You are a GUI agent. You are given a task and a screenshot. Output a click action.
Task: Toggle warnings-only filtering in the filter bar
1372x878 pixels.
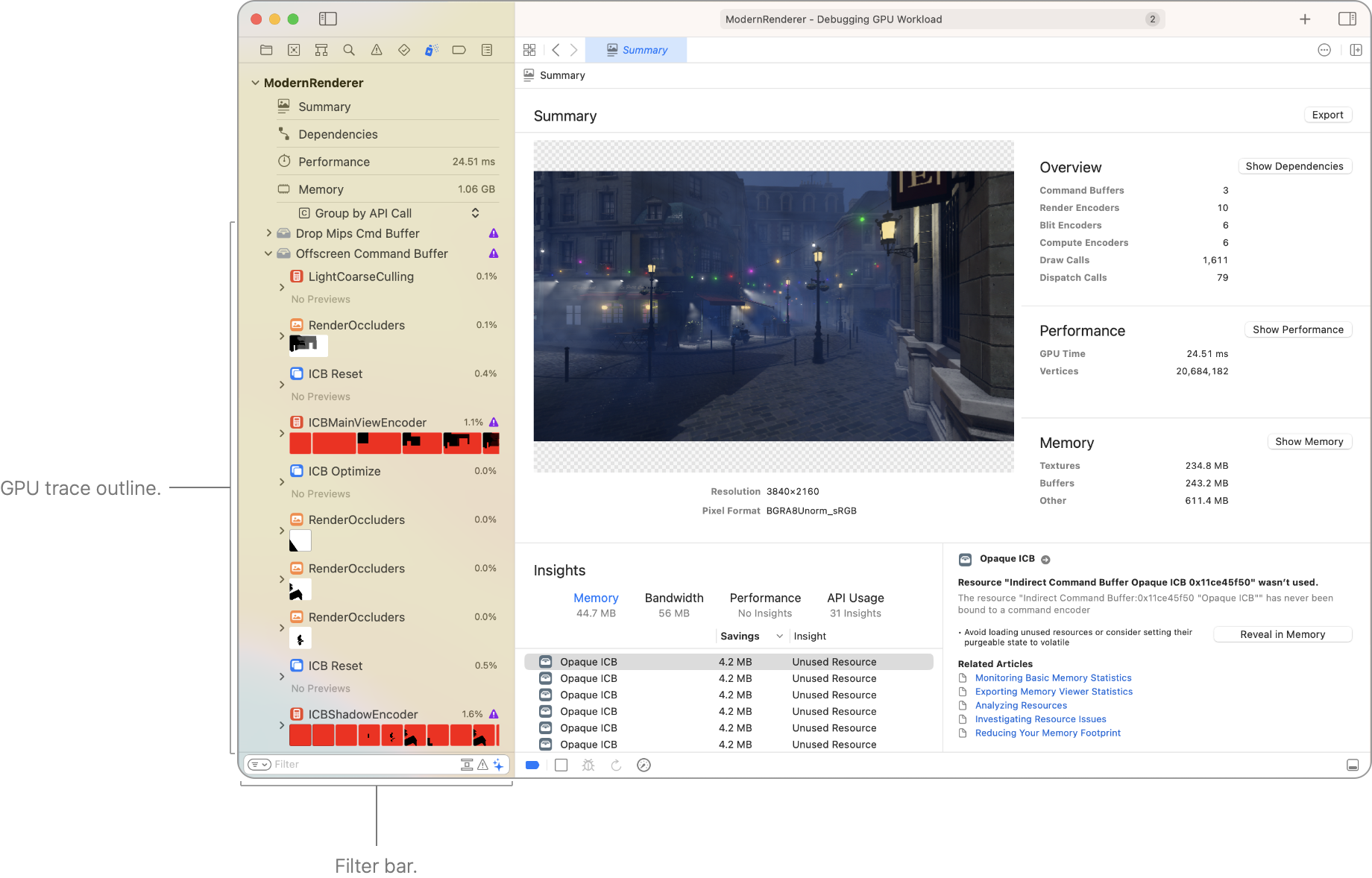click(482, 764)
